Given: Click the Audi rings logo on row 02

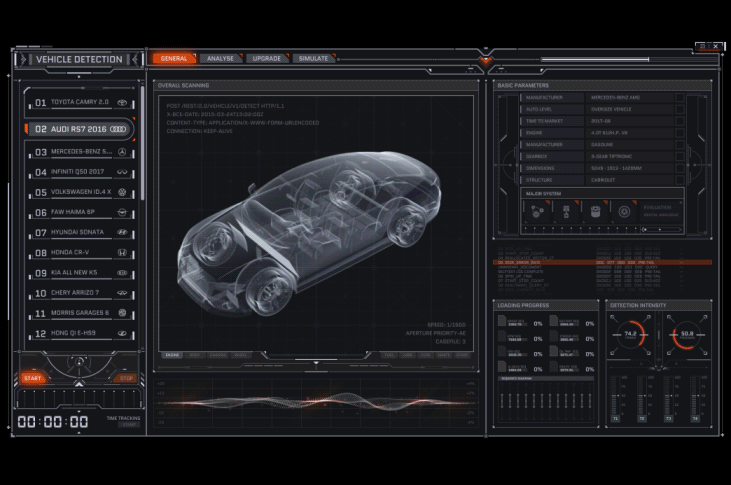Looking at the screenshot, I should (118, 129).
